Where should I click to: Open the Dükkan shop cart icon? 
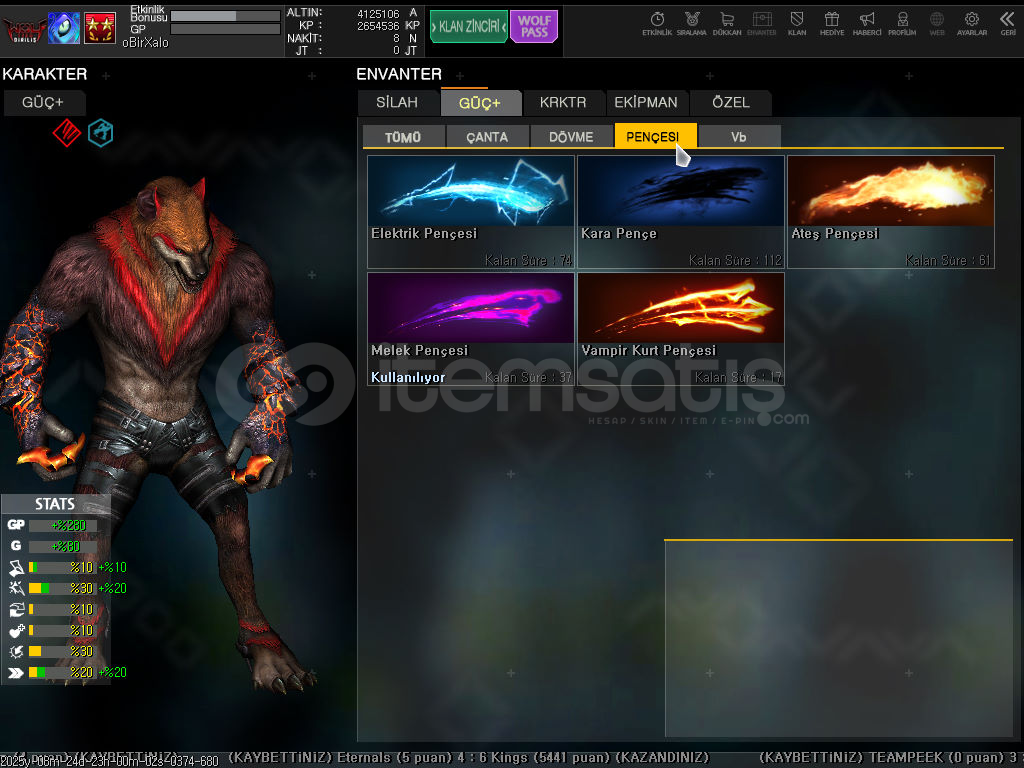(727, 24)
